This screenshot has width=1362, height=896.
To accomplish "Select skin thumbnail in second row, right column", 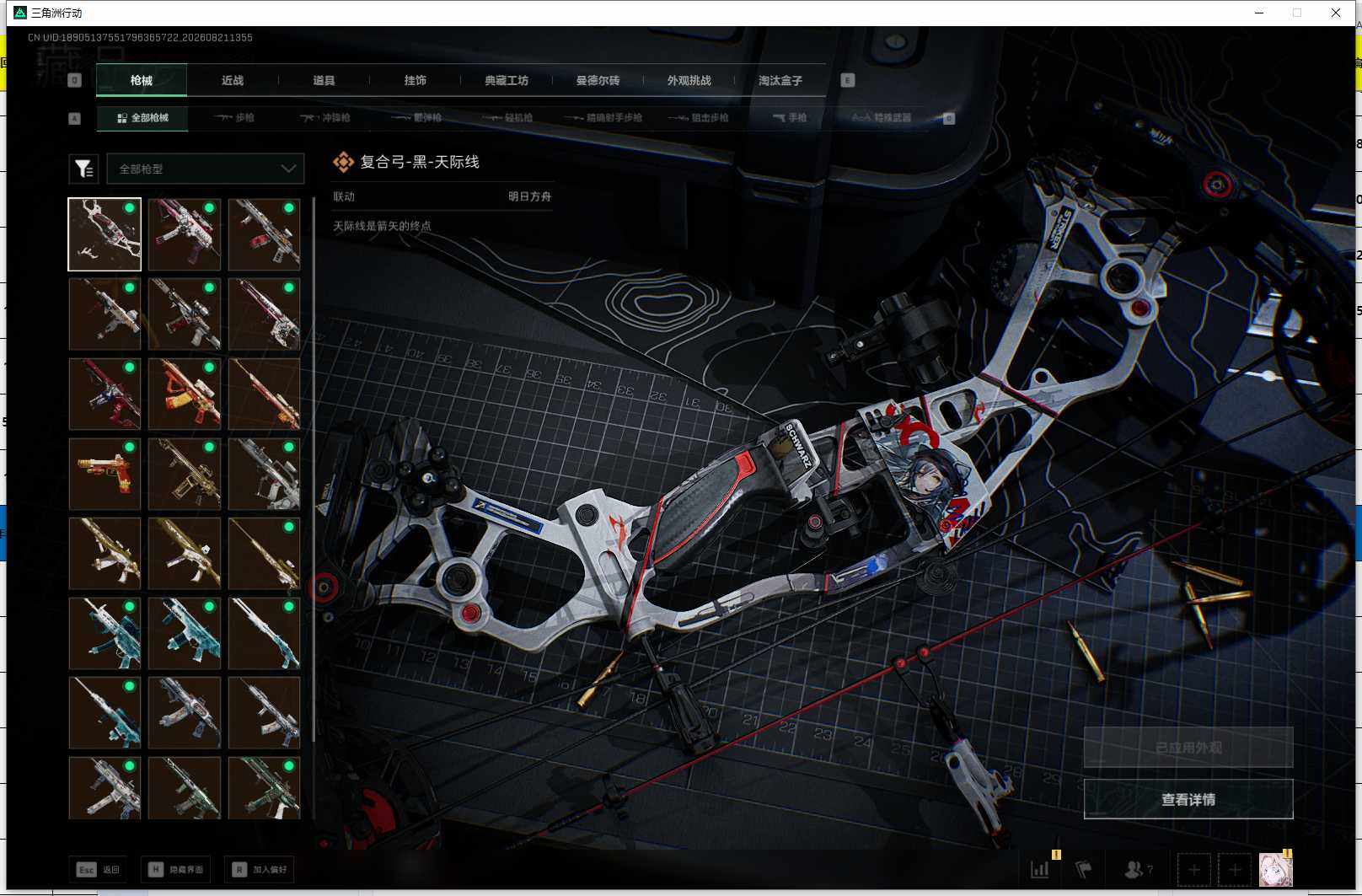I will [264, 314].
